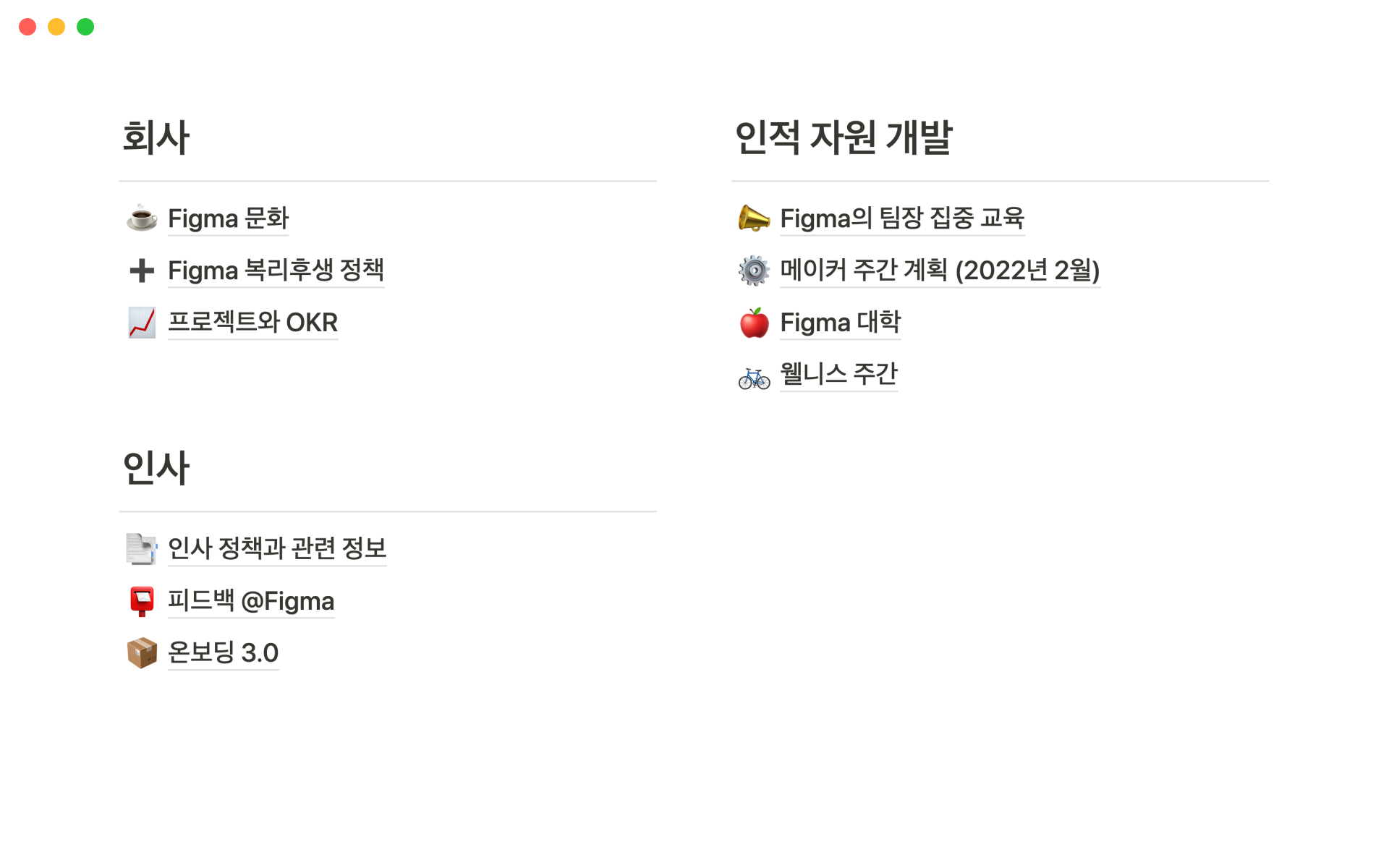Open Figma의 팀장 집중 교육 link
Viewport: 1389px width, 868px height.
coord(901,218)
